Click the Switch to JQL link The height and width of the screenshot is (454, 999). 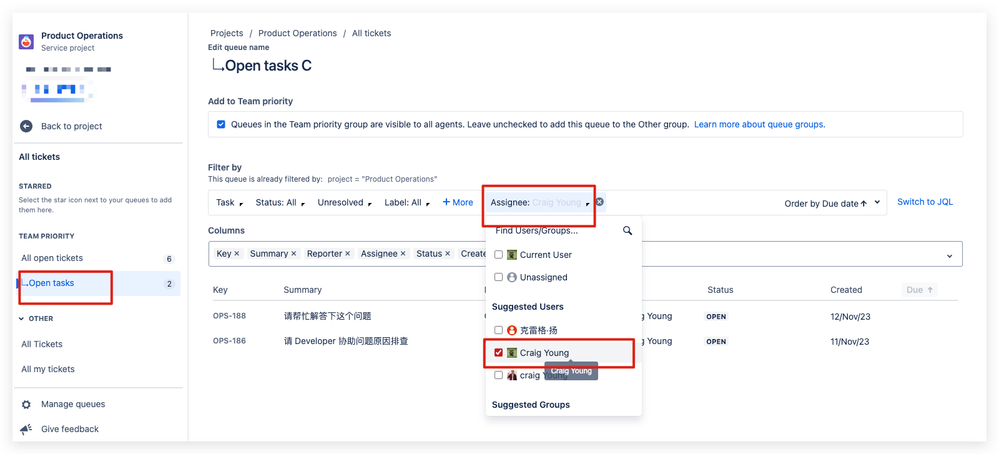pyautogui.click(x=925, y=202)
